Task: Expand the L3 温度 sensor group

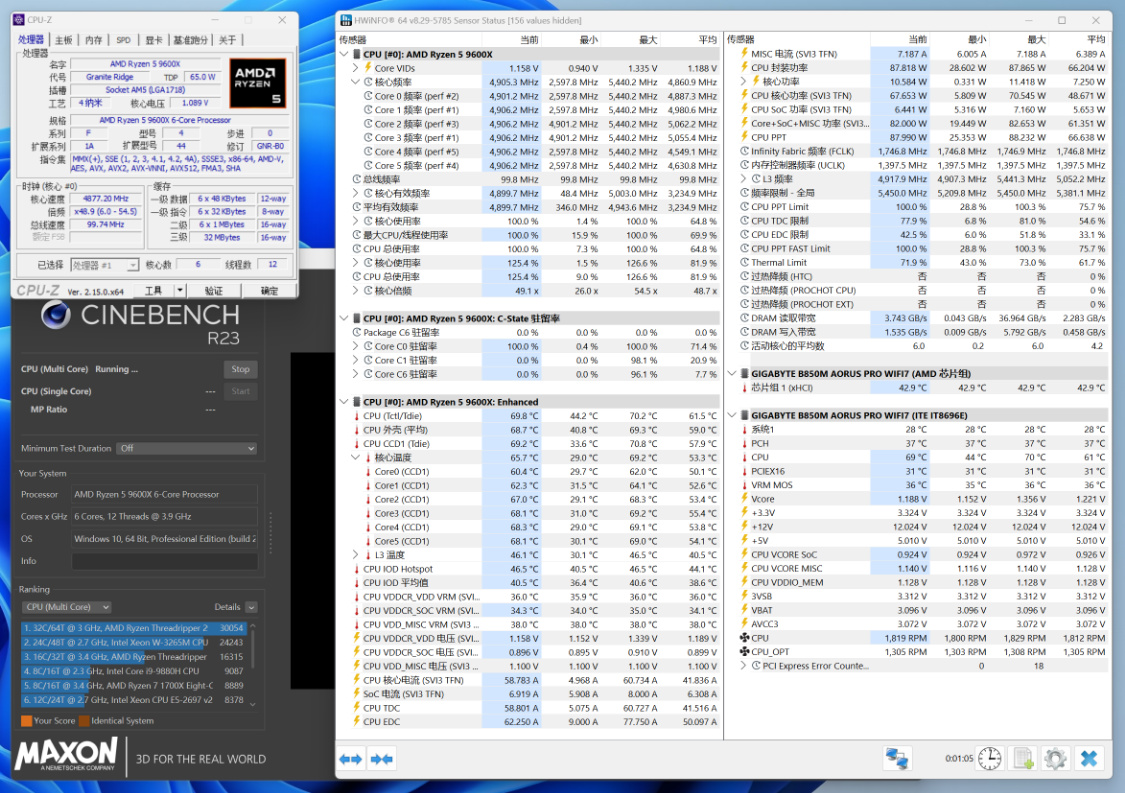Action: click(356, 555)
